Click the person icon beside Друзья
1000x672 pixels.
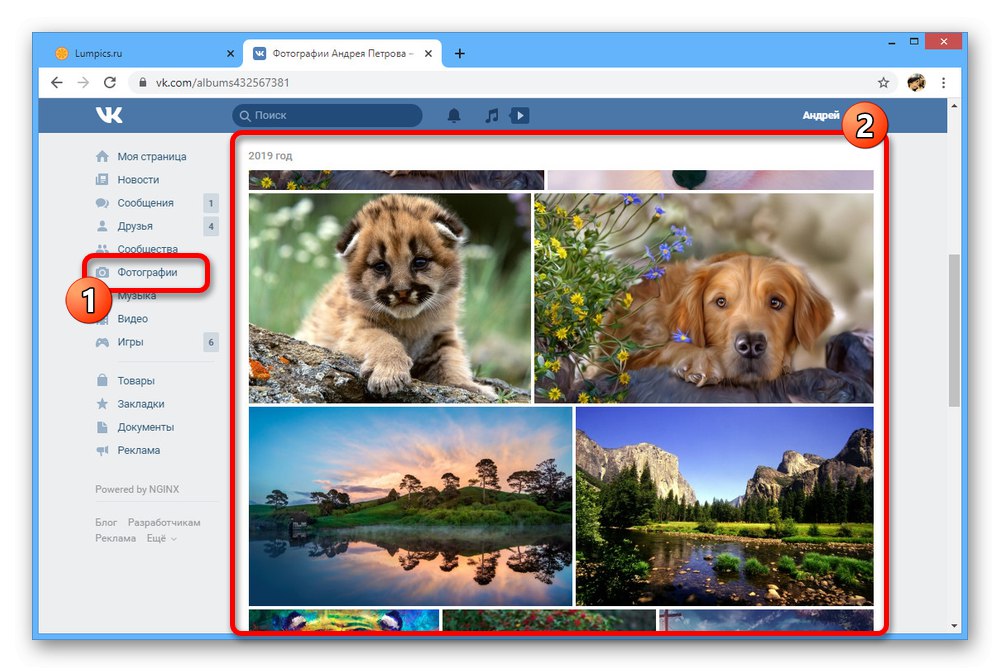tap(102, 226)
